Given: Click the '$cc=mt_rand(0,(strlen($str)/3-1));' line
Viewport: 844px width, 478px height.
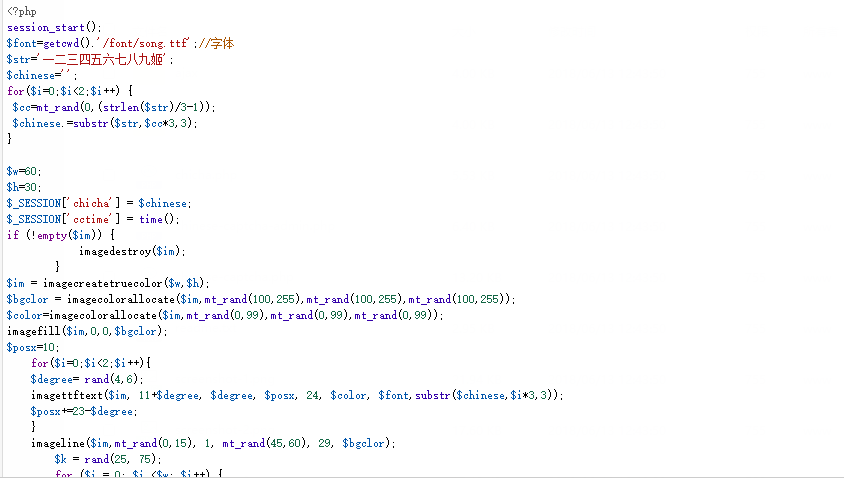Looking at the screenshot, I should coord(114,107).
